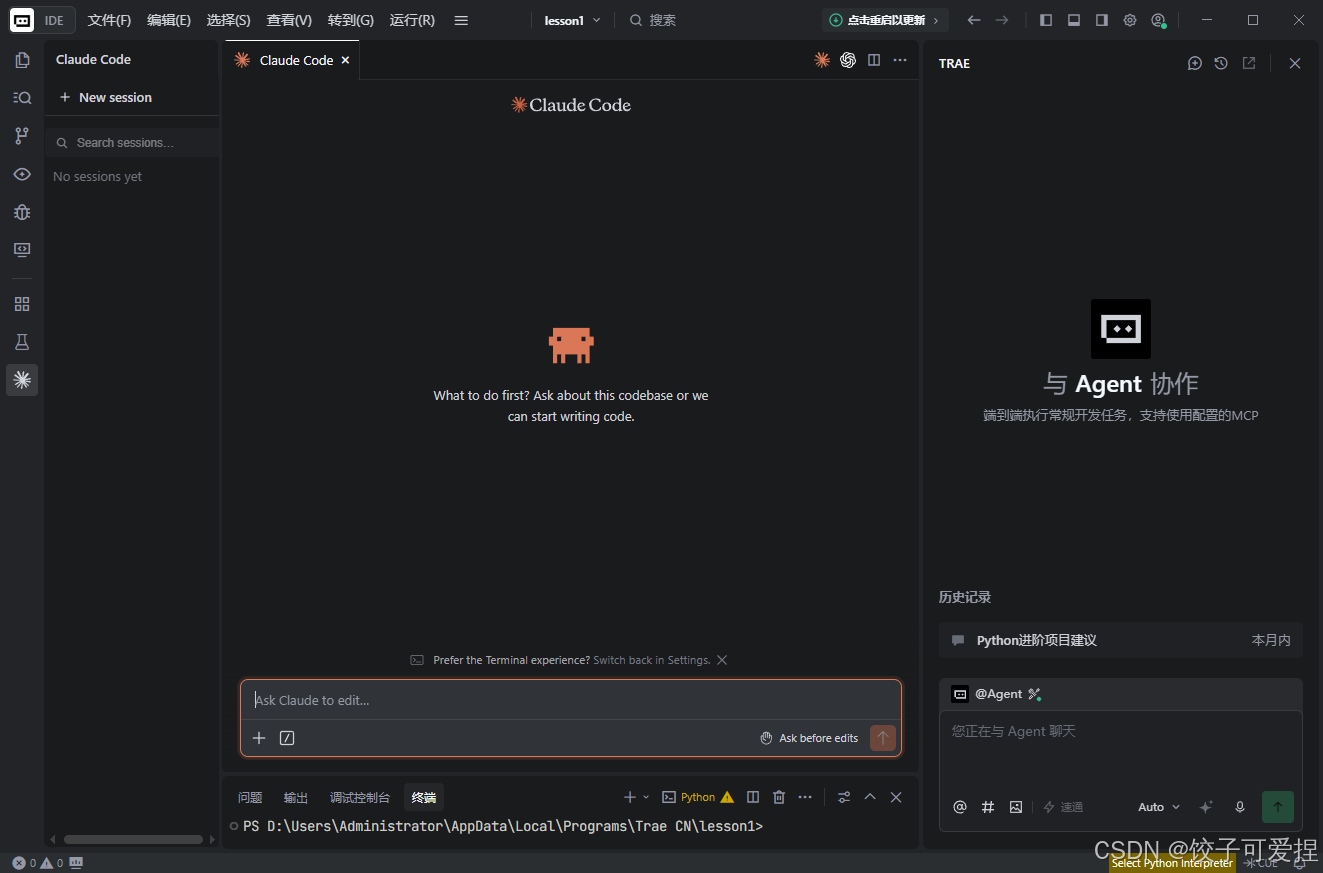The image size is (1323, 873).
Task: Open the 运行(R) menu
Action: pyautogui.click(x=412, y=20)
